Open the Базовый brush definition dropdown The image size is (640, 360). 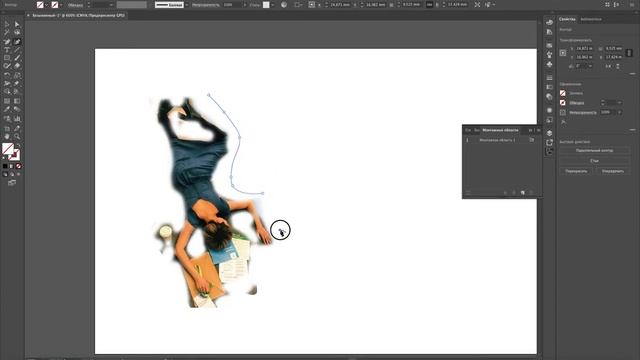pyautogui.click(x=187, y=5)
